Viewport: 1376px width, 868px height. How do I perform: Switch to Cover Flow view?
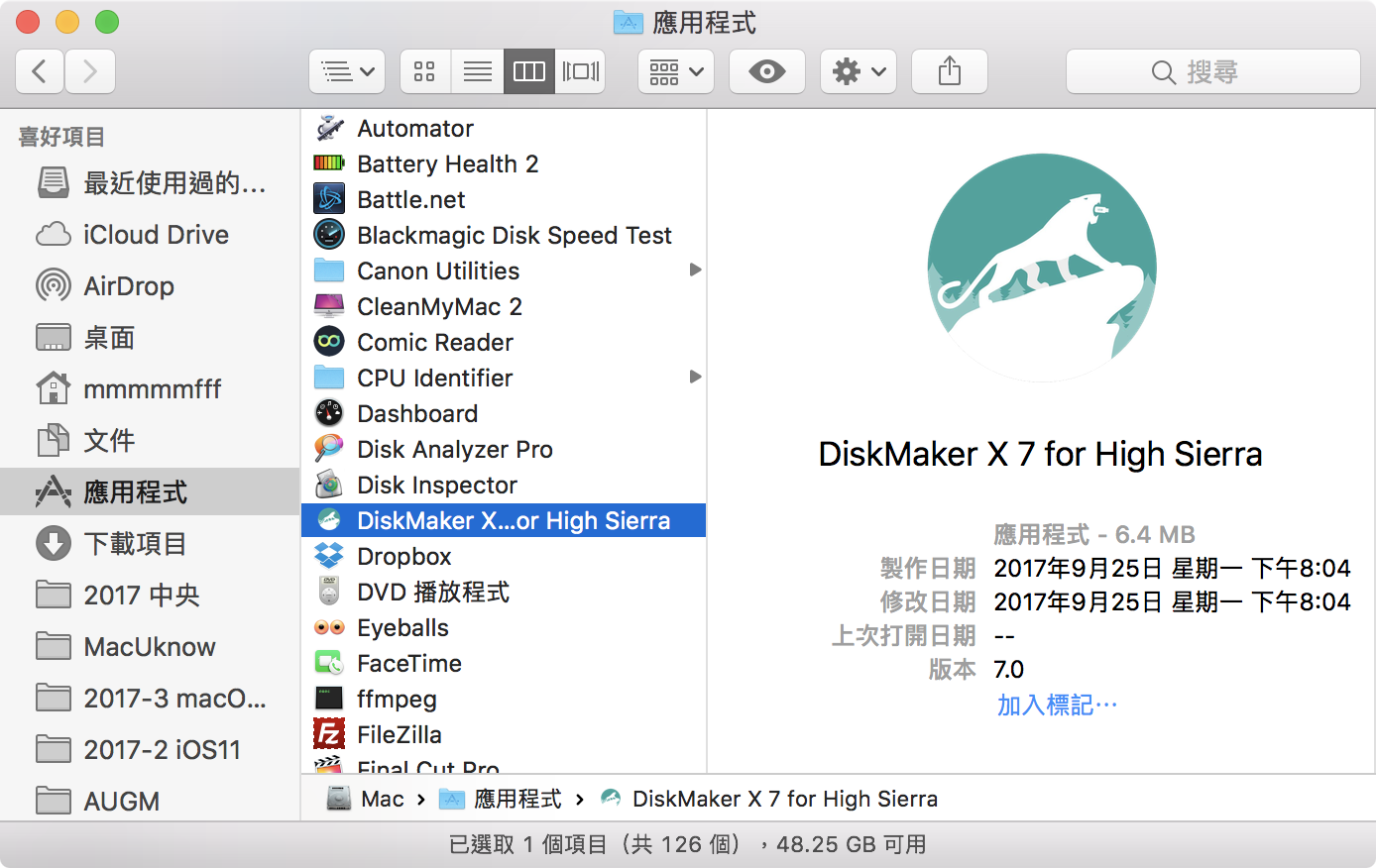[580, 71]
